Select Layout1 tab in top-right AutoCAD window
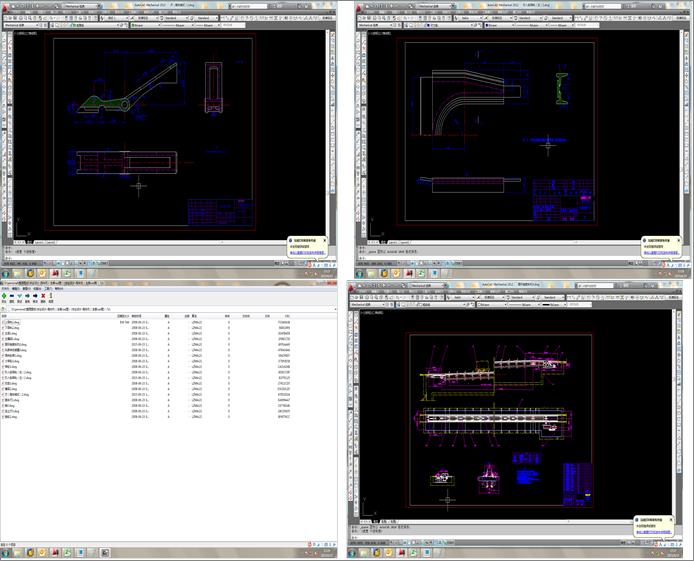Screen dimensions: 694x561 coord(393,242)
